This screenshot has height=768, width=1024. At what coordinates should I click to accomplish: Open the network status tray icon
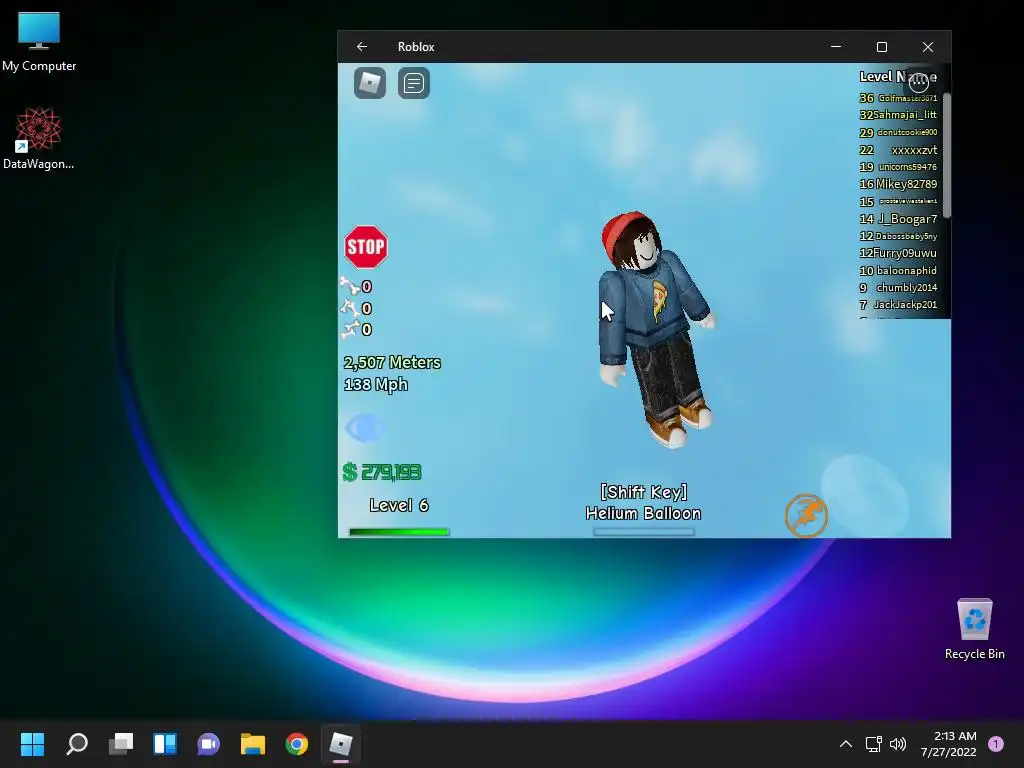point(873,744)
